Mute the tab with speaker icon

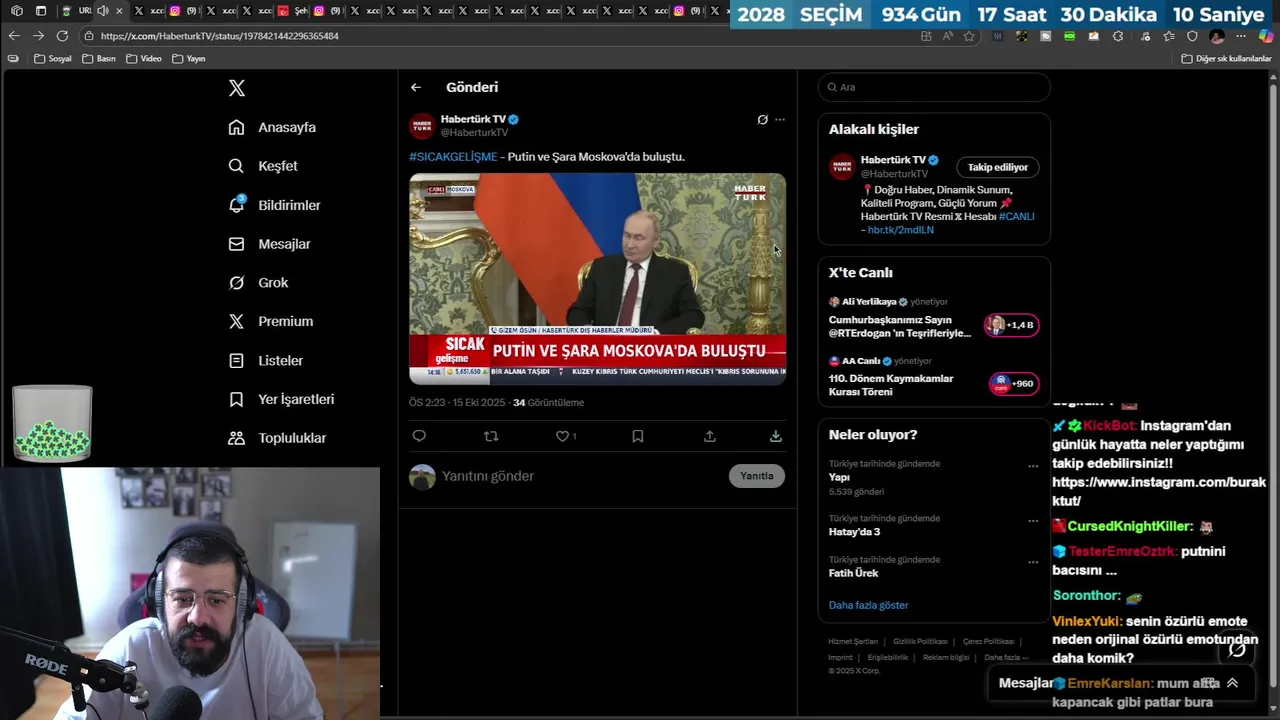coord(103,11)
